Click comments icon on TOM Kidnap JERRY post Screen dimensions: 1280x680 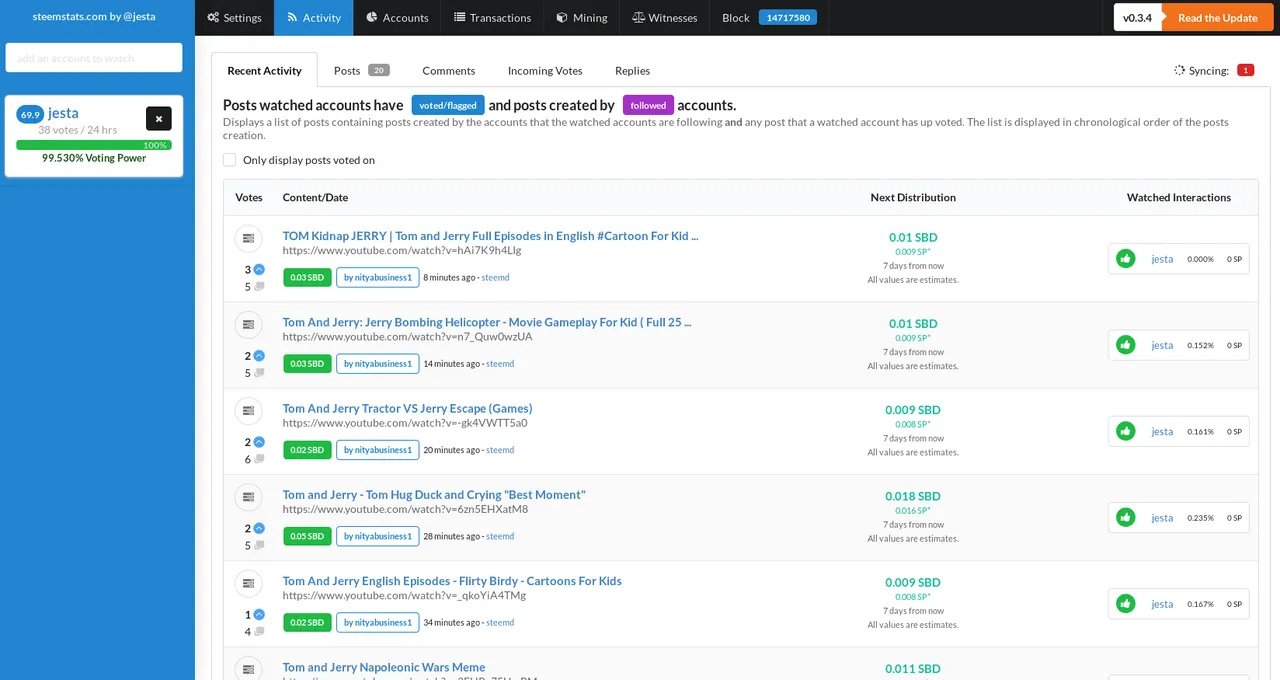tap(259, 287)
